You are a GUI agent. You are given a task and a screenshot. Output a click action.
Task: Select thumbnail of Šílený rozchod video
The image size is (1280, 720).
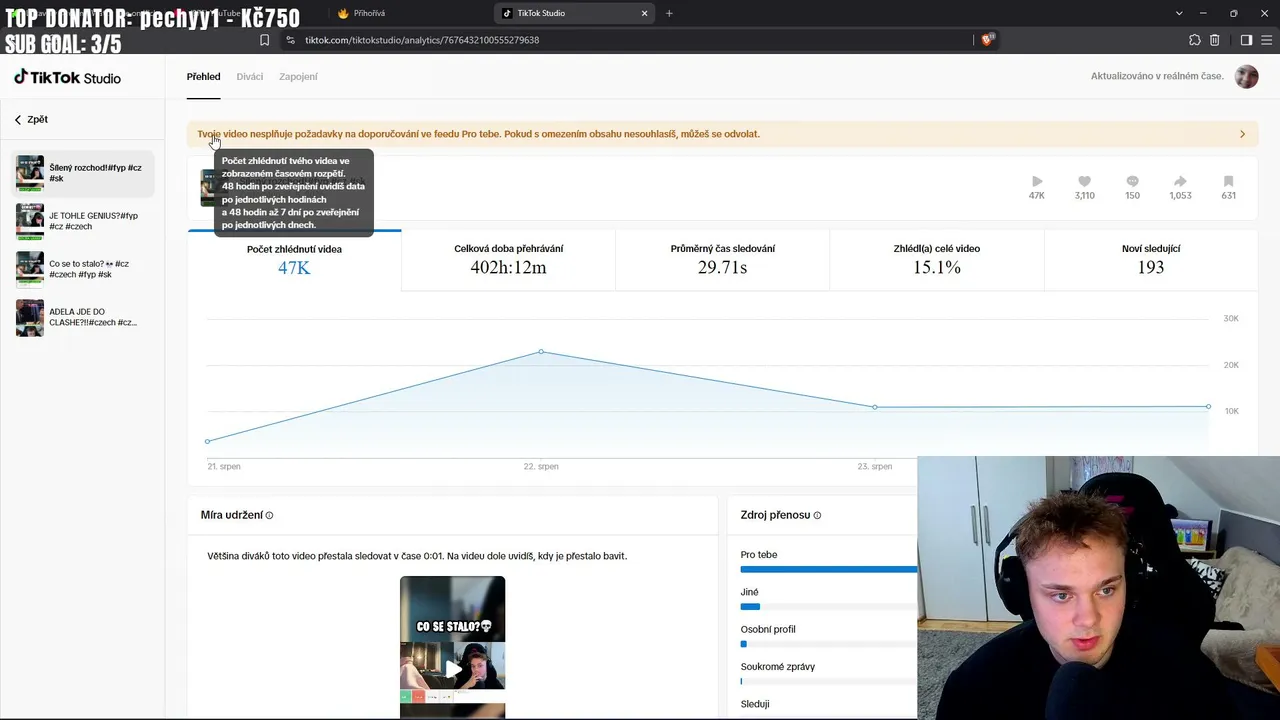[x=30, y=174]
